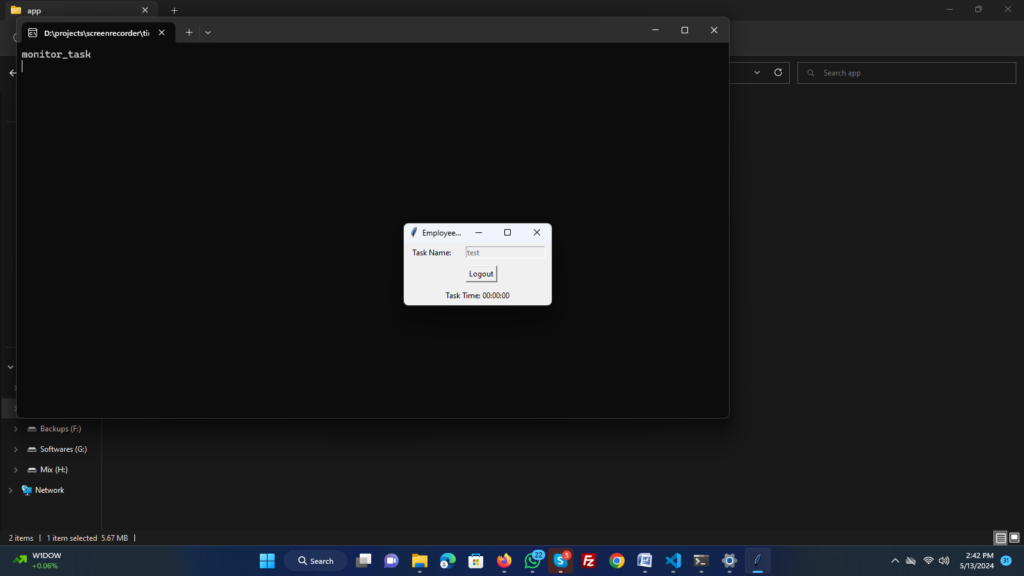
Task: Expand the Backups (F:) drive
Action: click(x=15, y=429)
